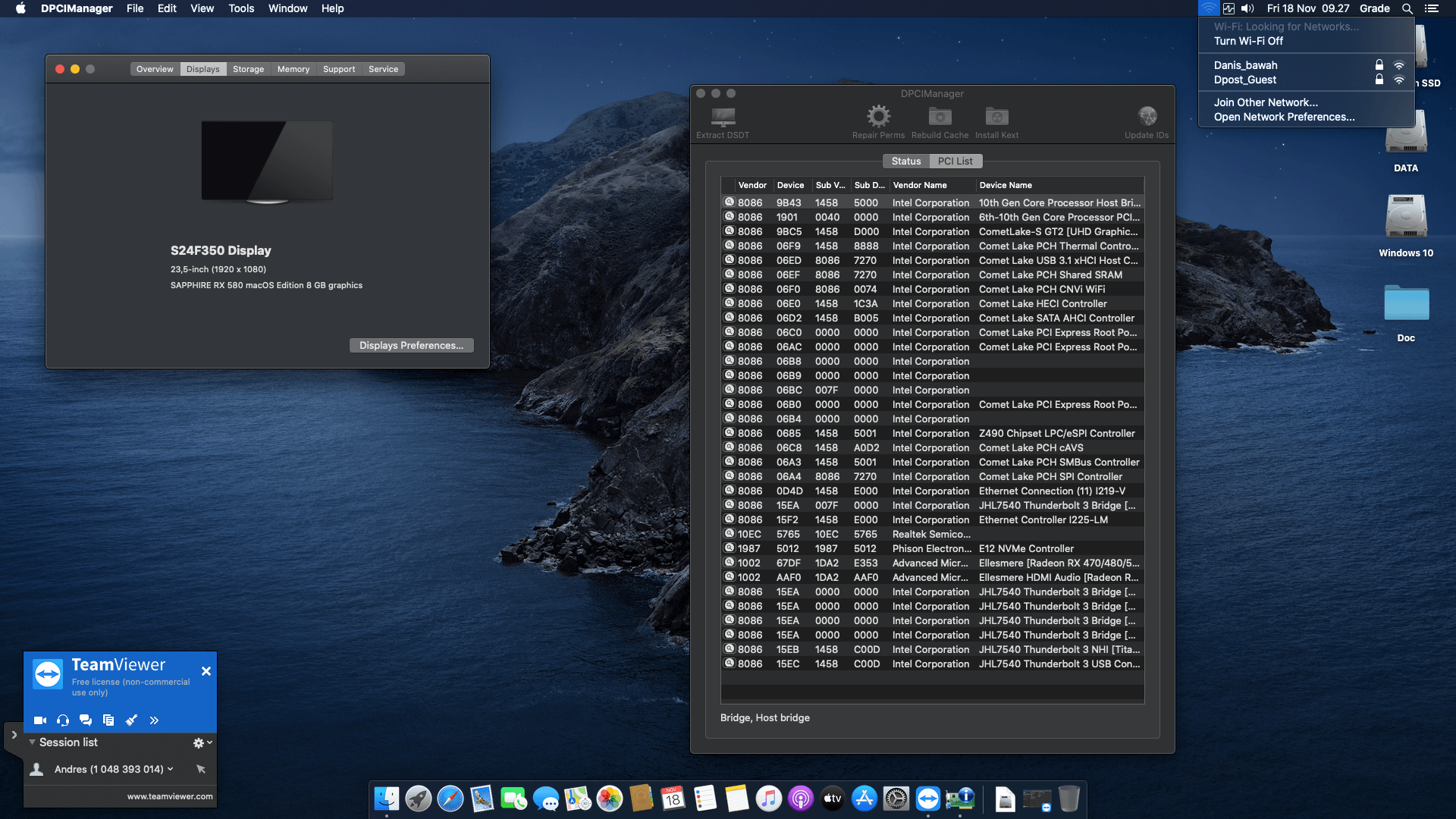Open the Mail app in Dock
This screenshot has width=1456, height=819.
click(x=482, y=799)
